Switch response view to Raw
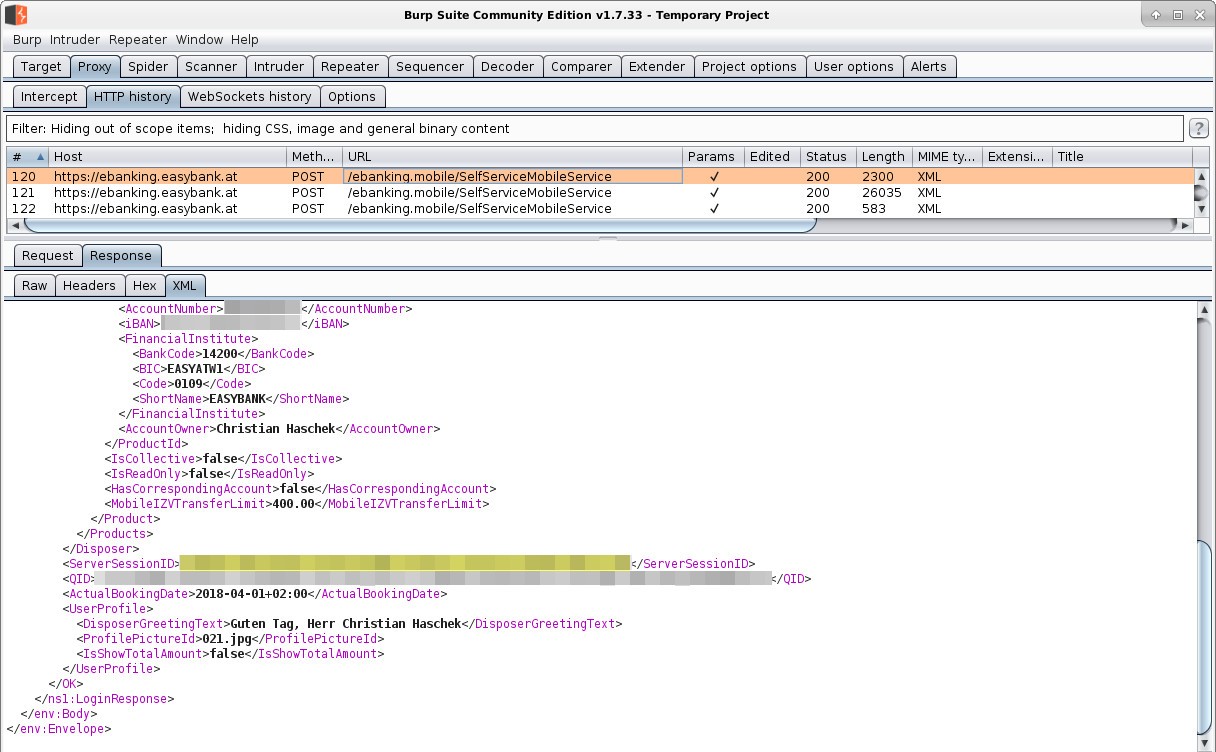 click(35, 286)
